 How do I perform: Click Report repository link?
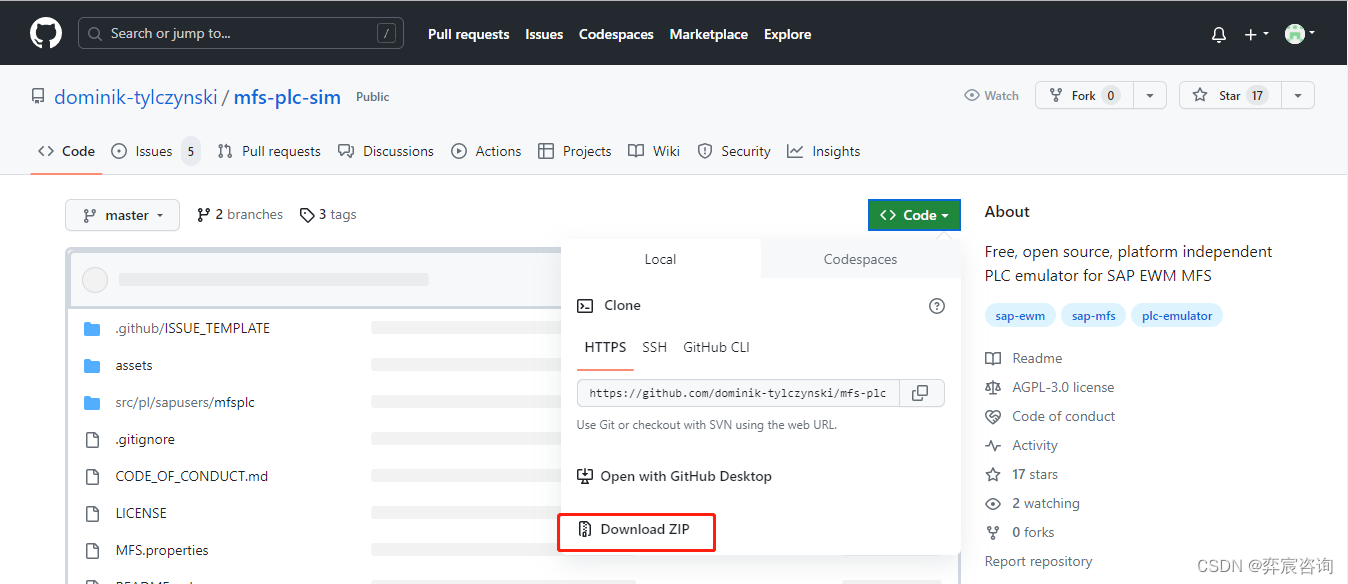point(1039,561)
